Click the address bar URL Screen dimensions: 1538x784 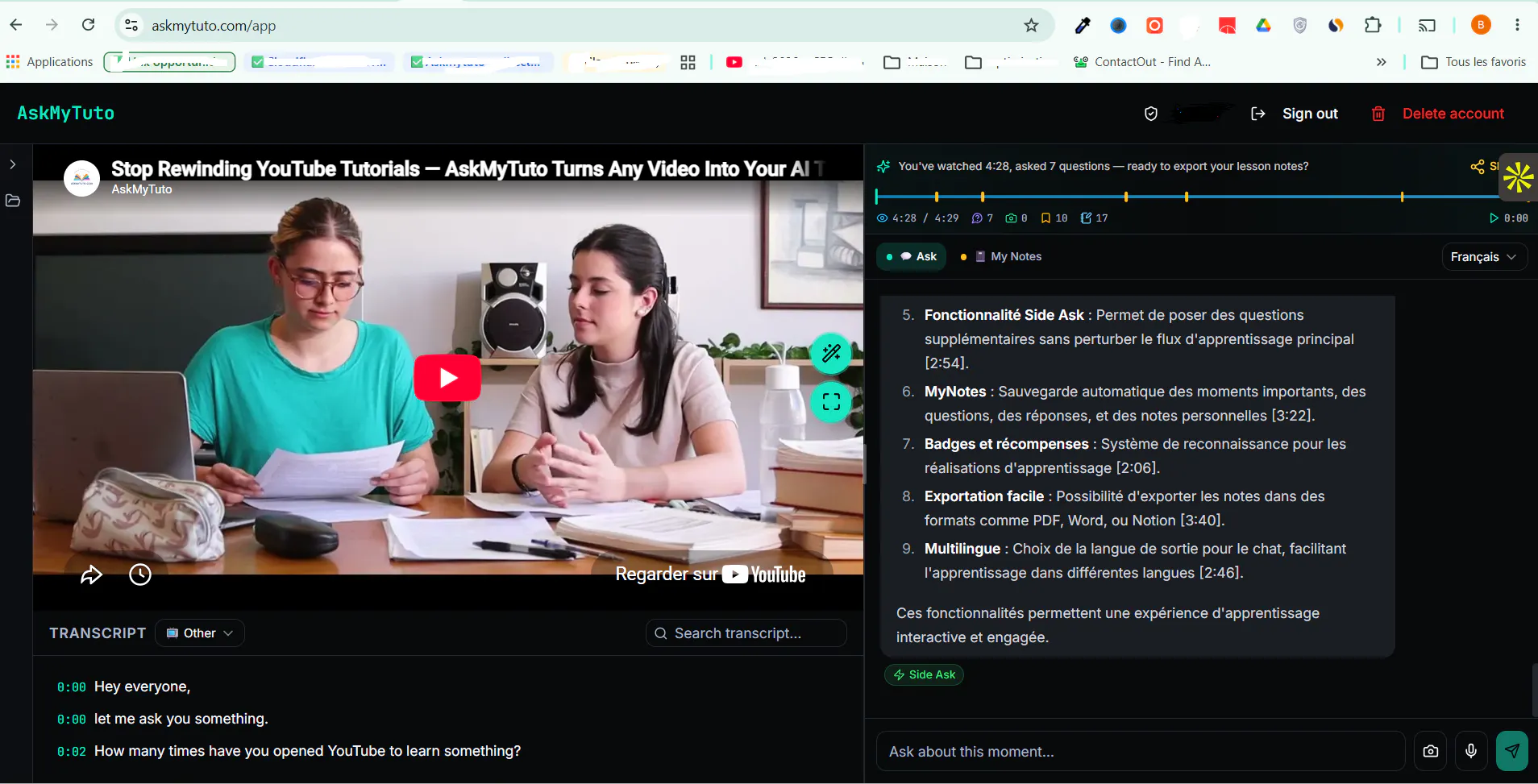[214, 26]
